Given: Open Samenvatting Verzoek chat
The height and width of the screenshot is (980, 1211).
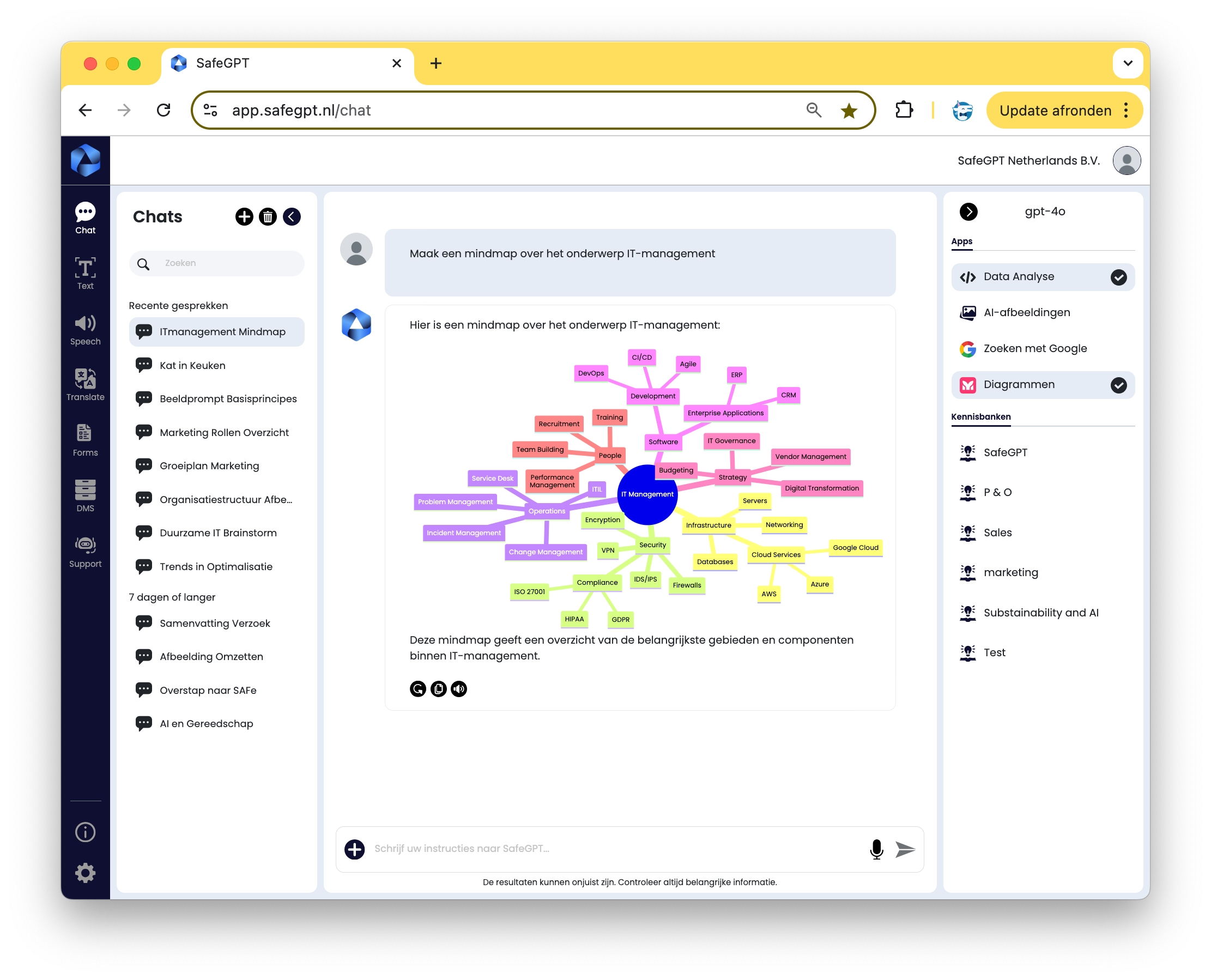Looking at the screenshot, I should [x=217, y=624].
